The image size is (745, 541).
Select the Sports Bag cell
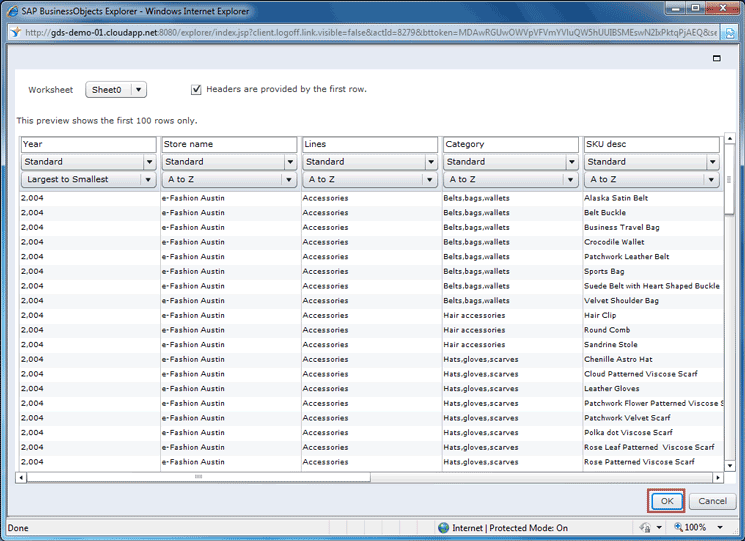[604, 272]
